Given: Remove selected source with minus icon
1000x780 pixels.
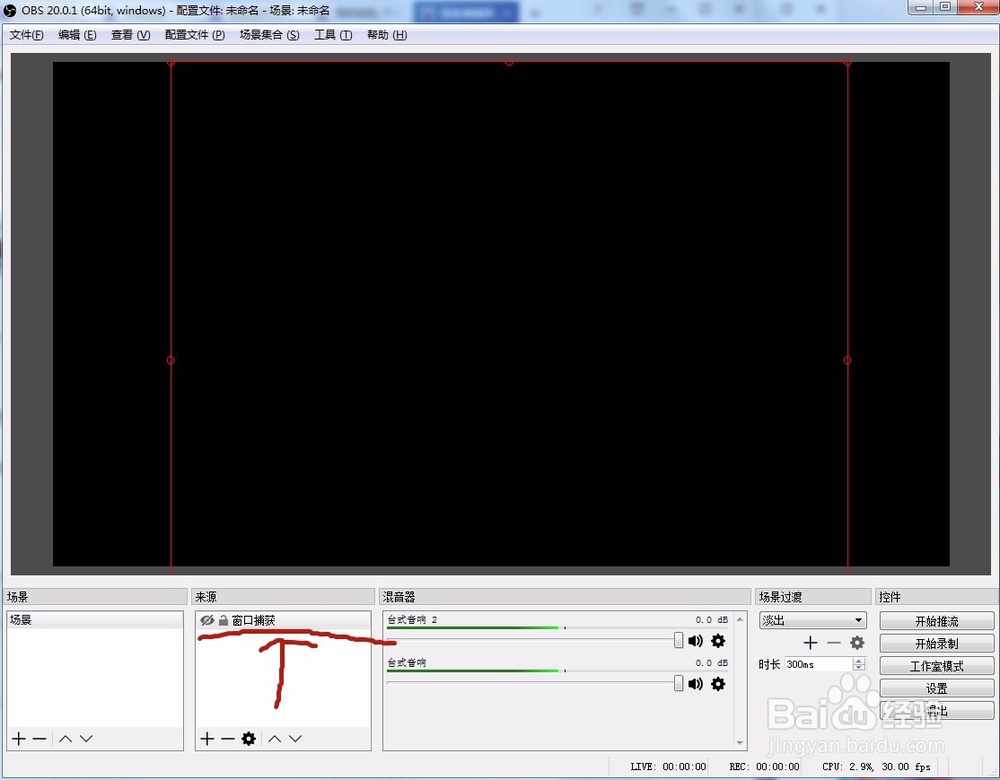Looking at the screenshot, I should [x=228, y=739].
